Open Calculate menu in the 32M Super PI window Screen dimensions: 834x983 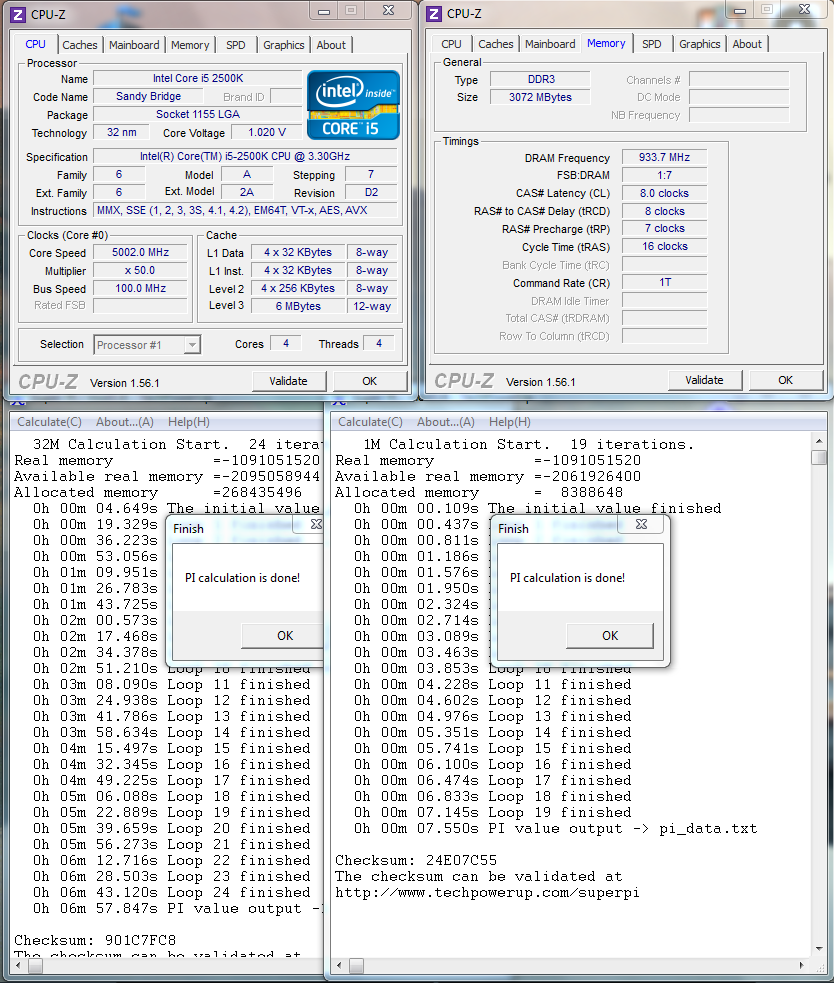50,422
